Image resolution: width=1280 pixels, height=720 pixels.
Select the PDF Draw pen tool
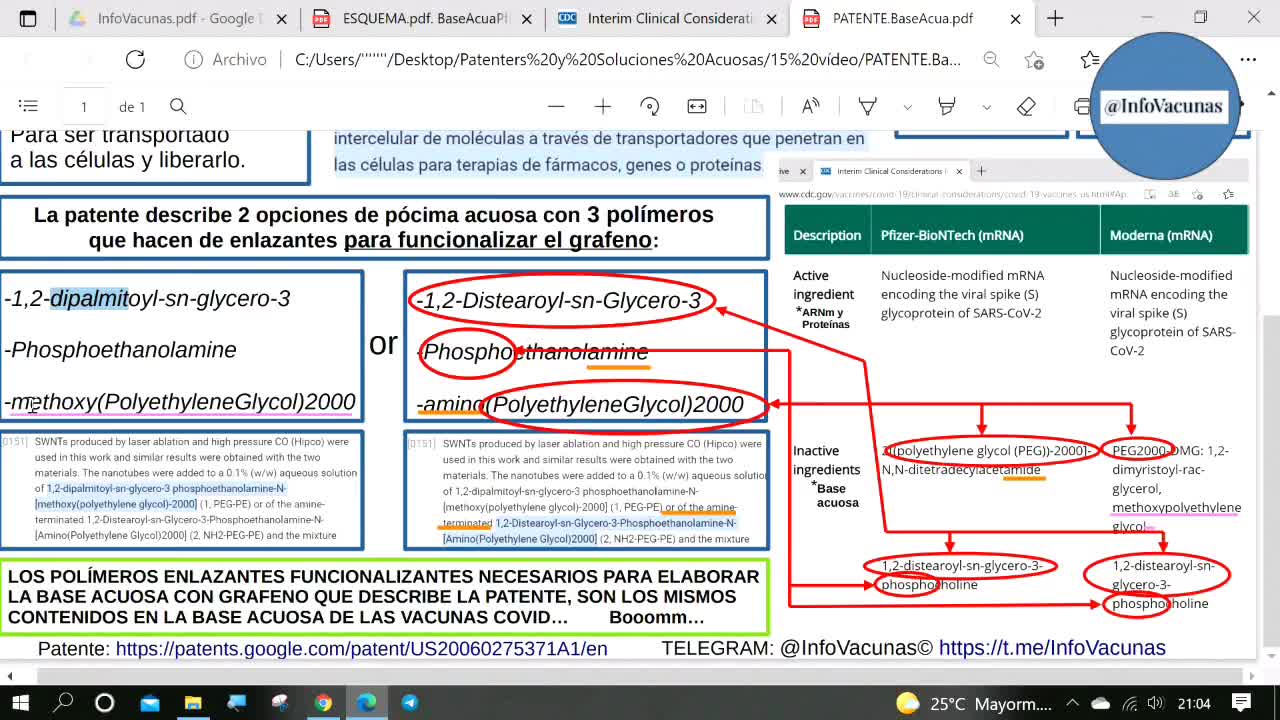coord(868,106)
